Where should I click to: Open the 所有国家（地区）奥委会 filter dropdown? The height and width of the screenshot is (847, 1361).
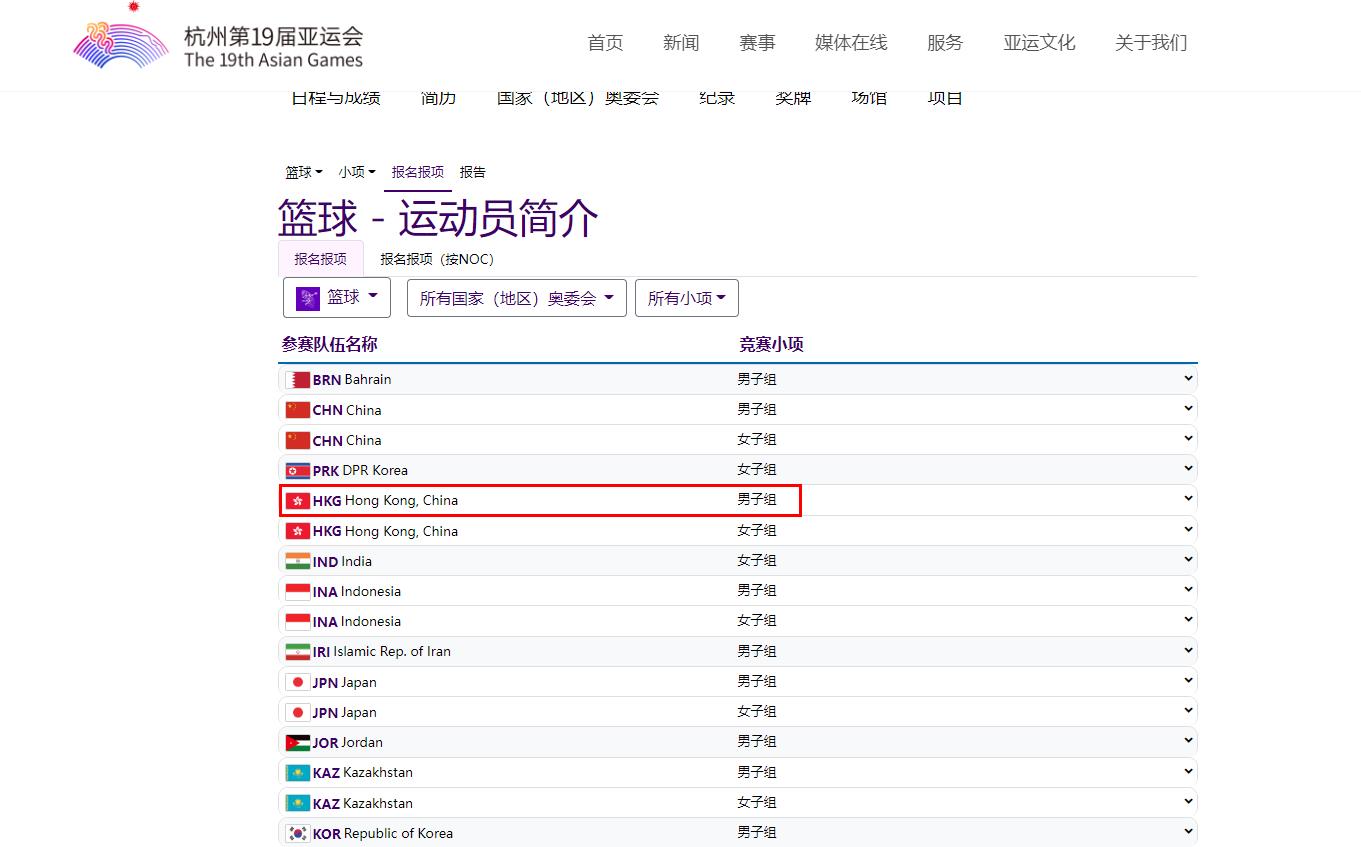click(517, 298)
